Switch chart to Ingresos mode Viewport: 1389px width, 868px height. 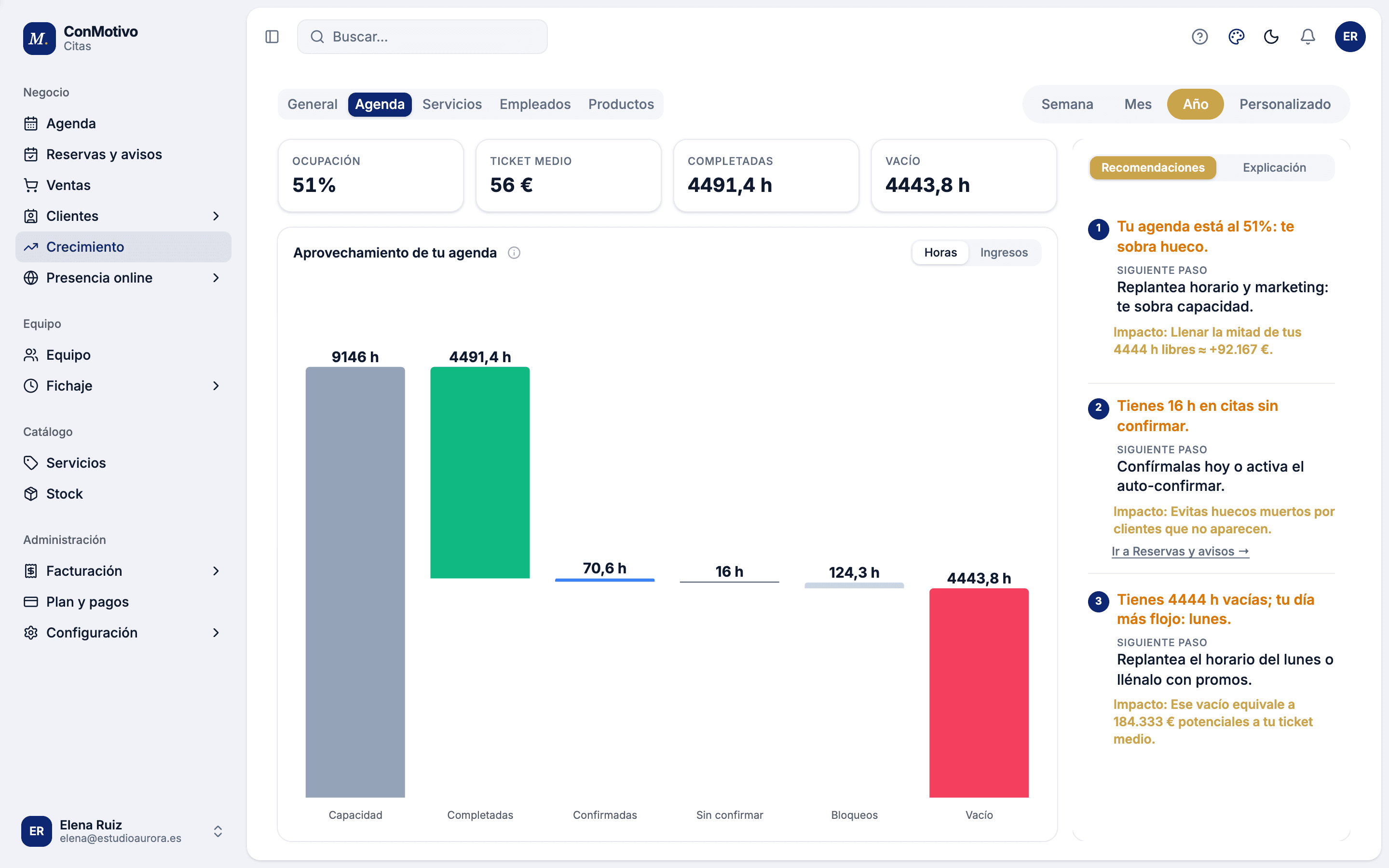click(x=1004, y=253)
